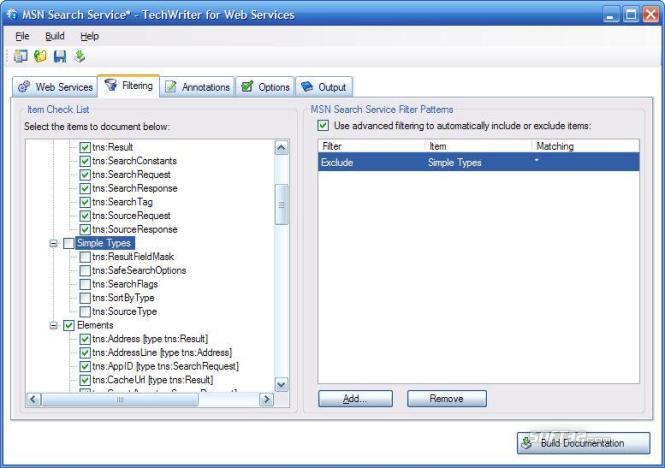Uncheck the Elements group checkbox
Screen dimensions: 665x468
69,325
